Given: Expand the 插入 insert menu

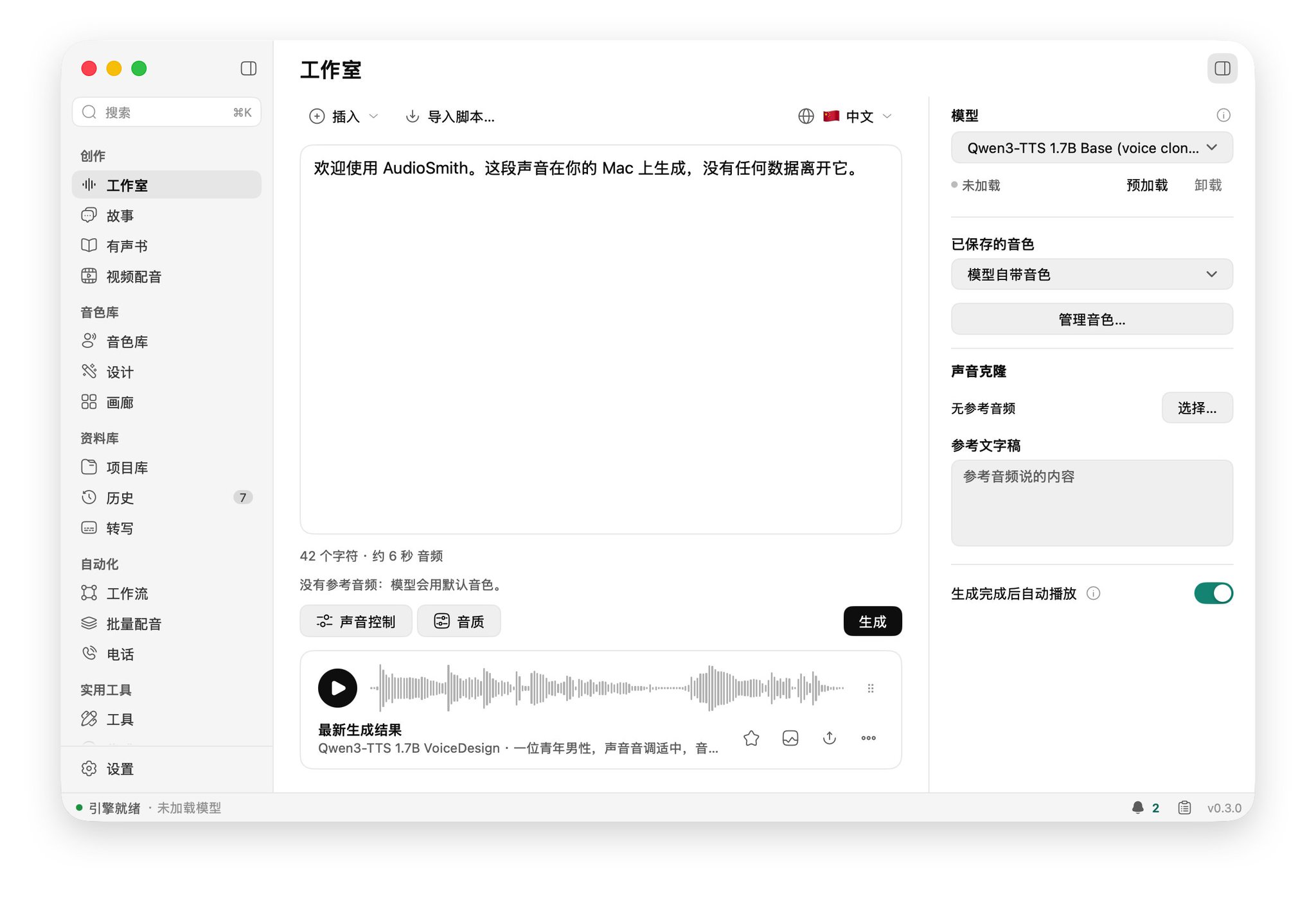Looking at the screenshot, I should point(344,116).
